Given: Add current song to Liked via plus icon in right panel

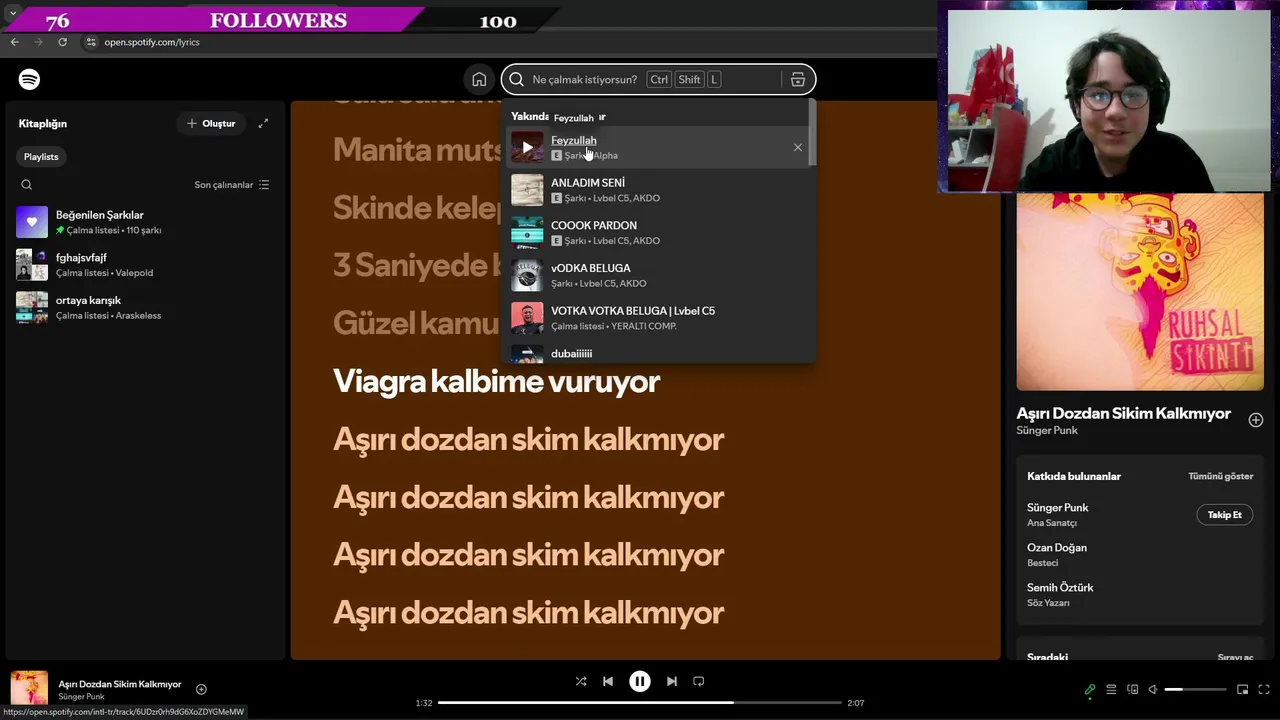Looking at the screenshot, I should pos(1255,420).
